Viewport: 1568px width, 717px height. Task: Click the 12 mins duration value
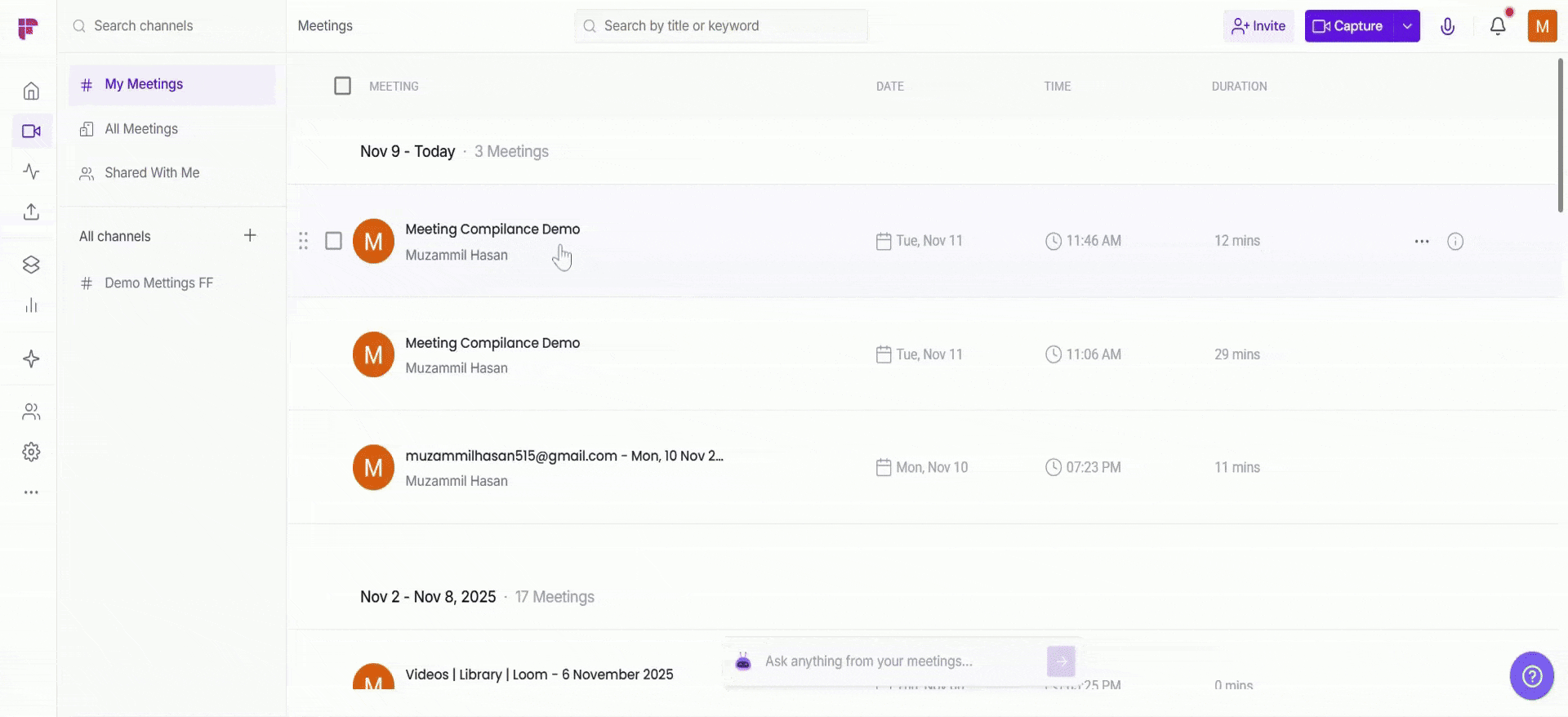[x=1236, y=241]
